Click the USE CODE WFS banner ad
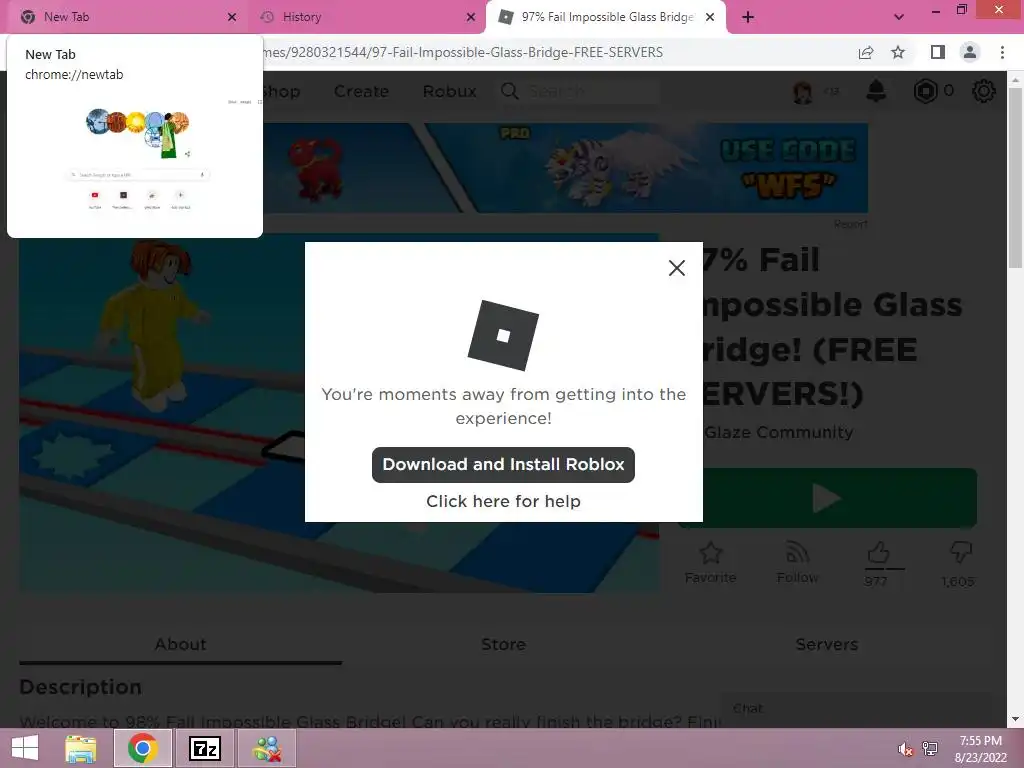The image size is (1024, 768). tap(566, 168)
